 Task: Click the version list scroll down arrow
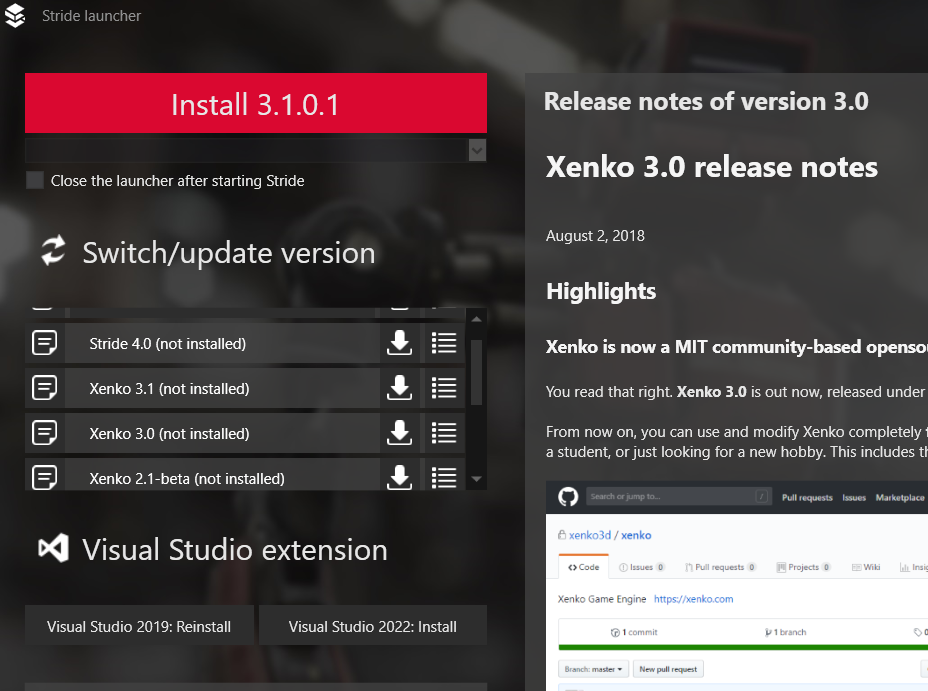click(476, 479)
